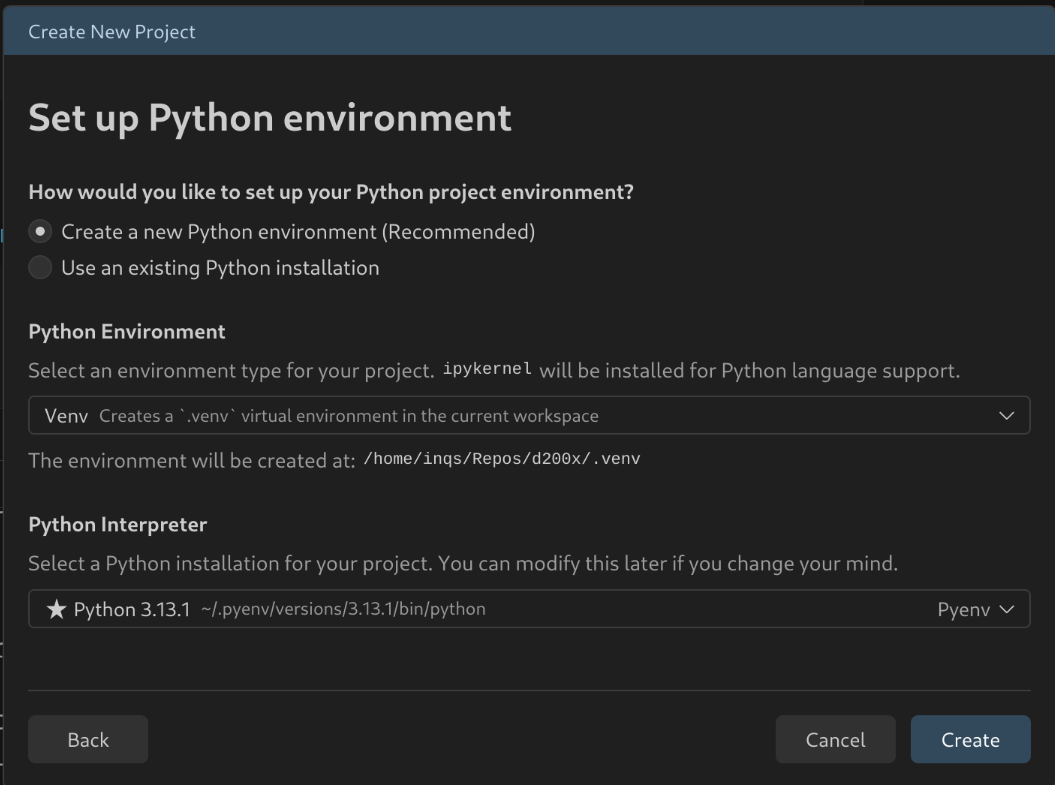Click the 'Create a new Python environment (Recommended)' label
Viewport: 1055px width, 785px height.
298,232
